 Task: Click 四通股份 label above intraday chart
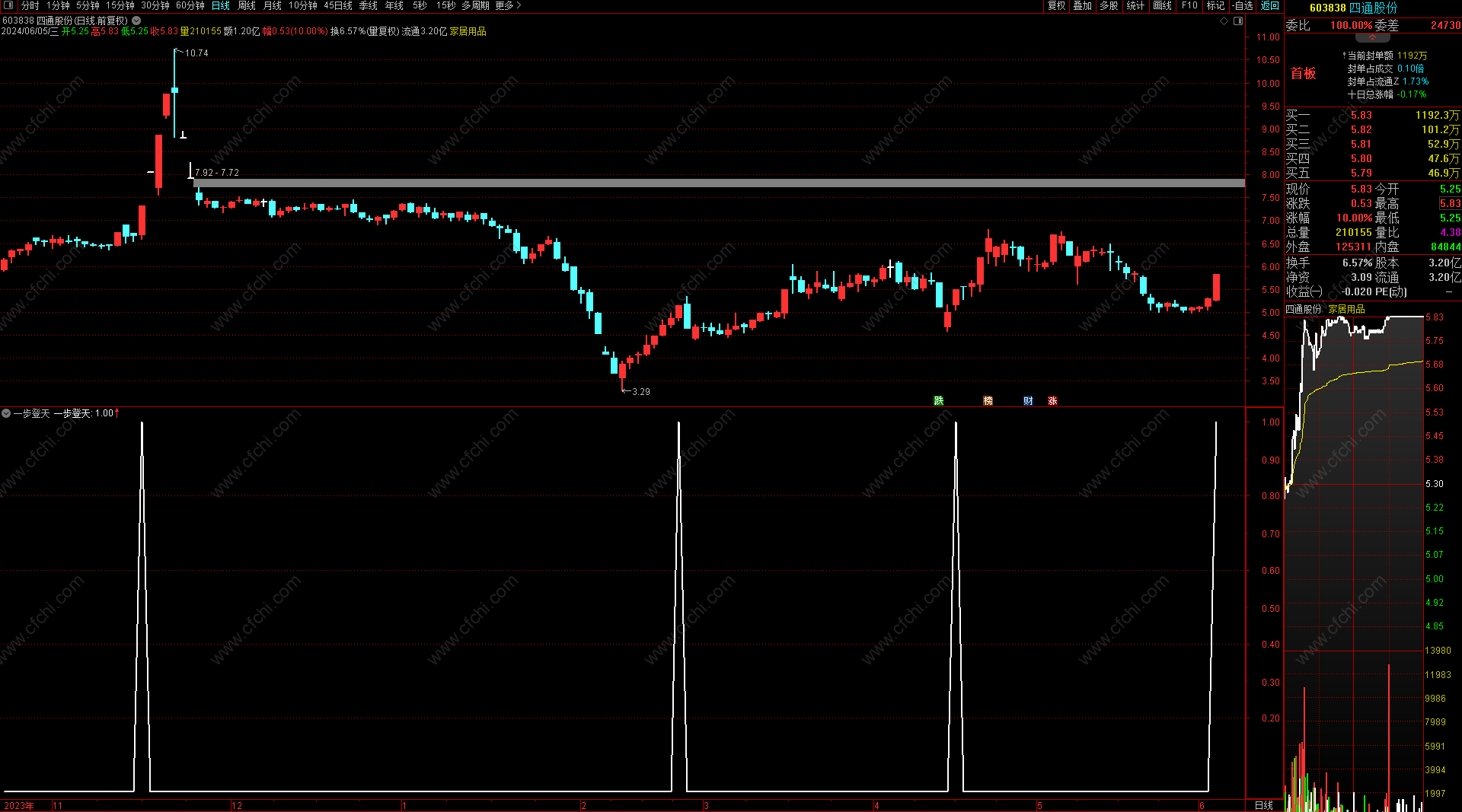pyautogui.click(x=1304, y=309)
